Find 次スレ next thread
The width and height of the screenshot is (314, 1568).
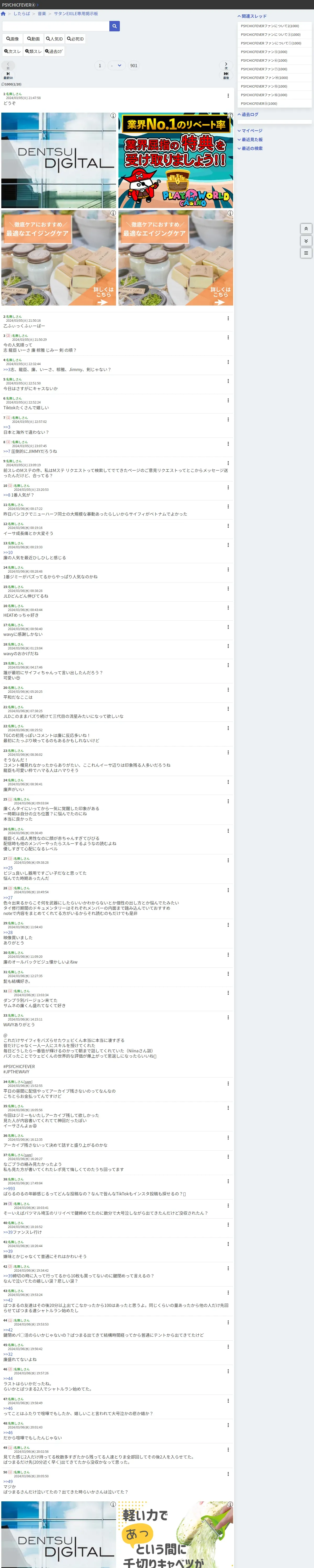pyautogui.click(x=13, y=52)
